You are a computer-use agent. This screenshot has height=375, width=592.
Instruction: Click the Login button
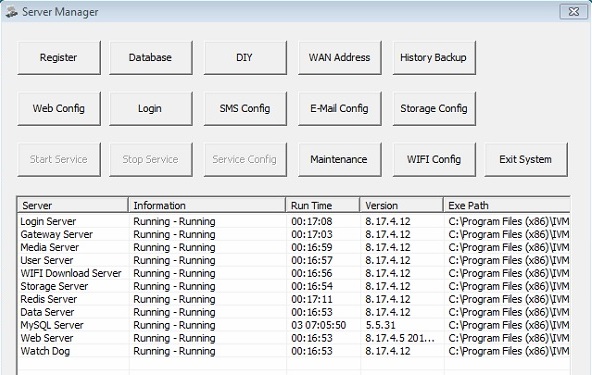point(151,108)
